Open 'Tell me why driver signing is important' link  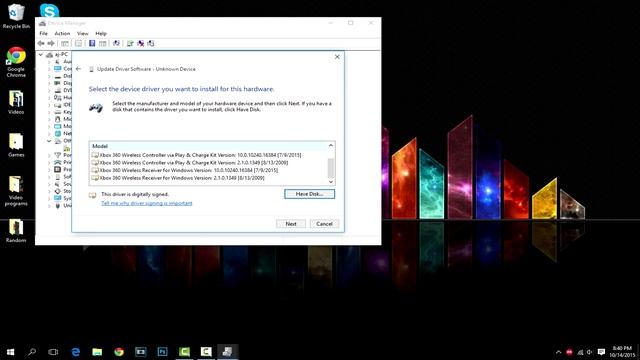[x=147, y=203]
